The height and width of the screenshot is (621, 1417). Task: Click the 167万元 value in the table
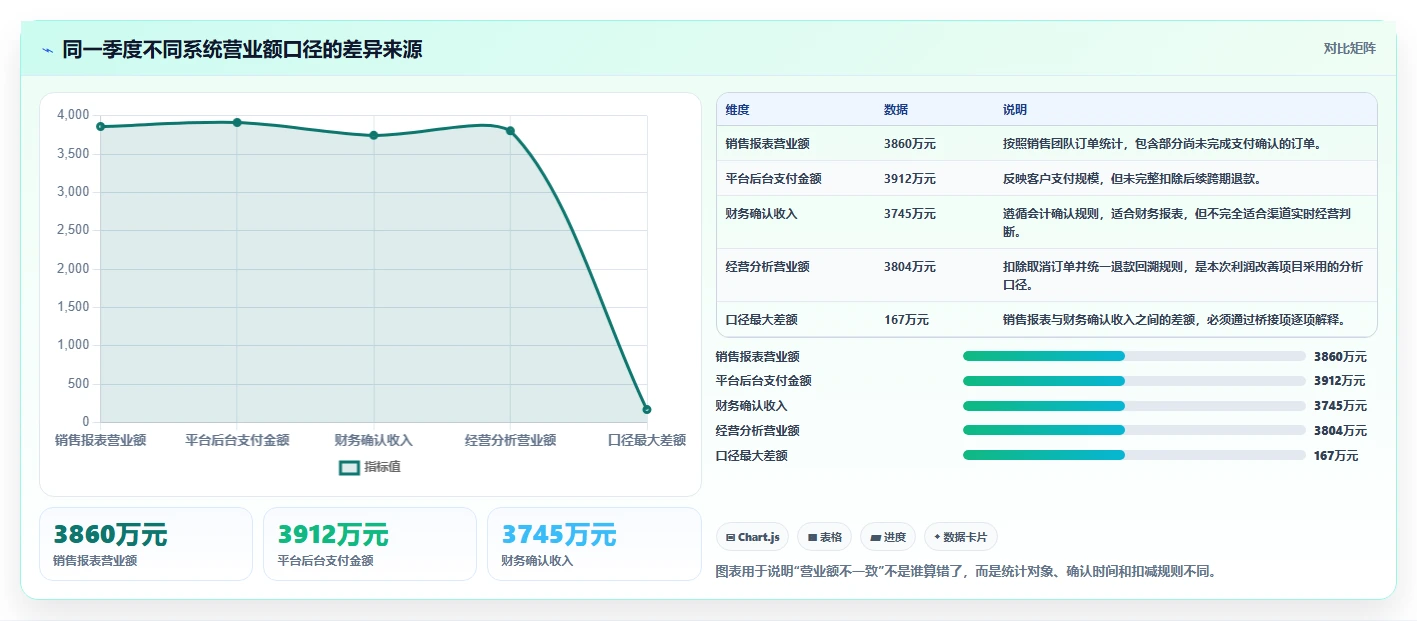click(x=906, y=320)
